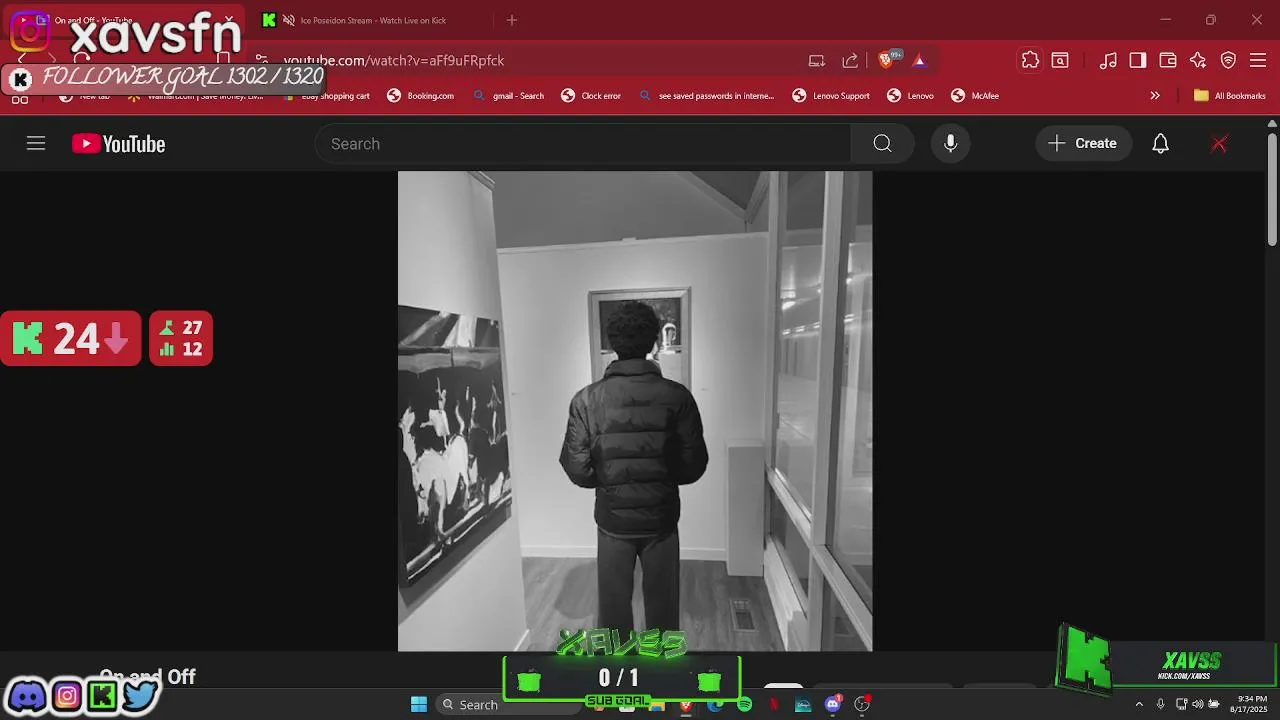Click the system tray microphone icon
This screenshot has height=720, width=1280.
tap(1161, 704)
